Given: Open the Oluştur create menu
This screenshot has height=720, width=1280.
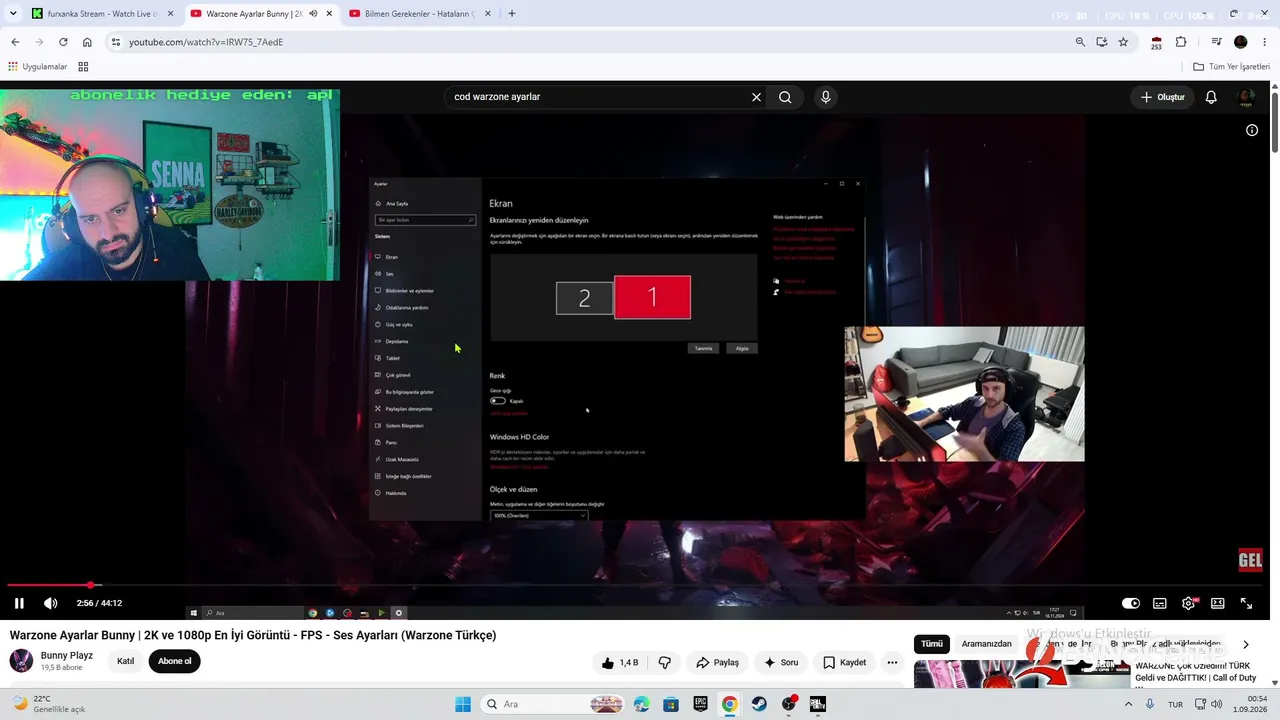Looking at the screenshot, I should (x=1162, y=97).
